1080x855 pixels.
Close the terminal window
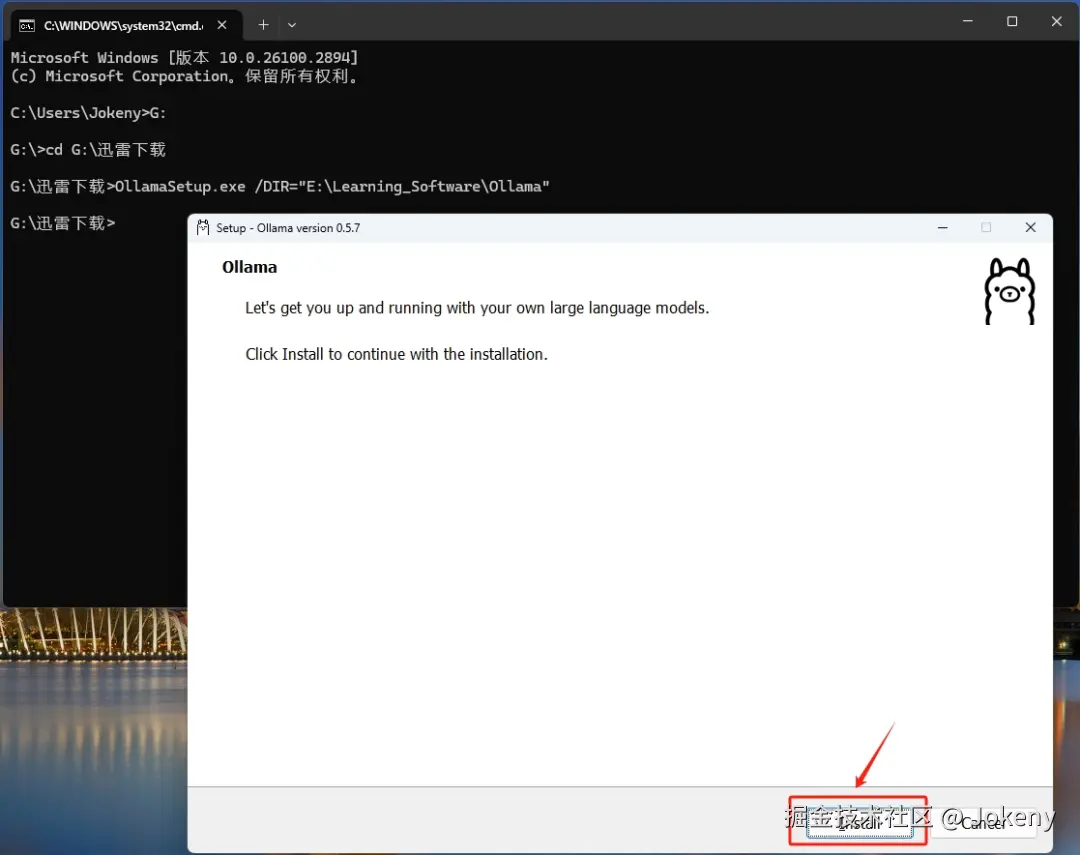tap(1057, 21)
